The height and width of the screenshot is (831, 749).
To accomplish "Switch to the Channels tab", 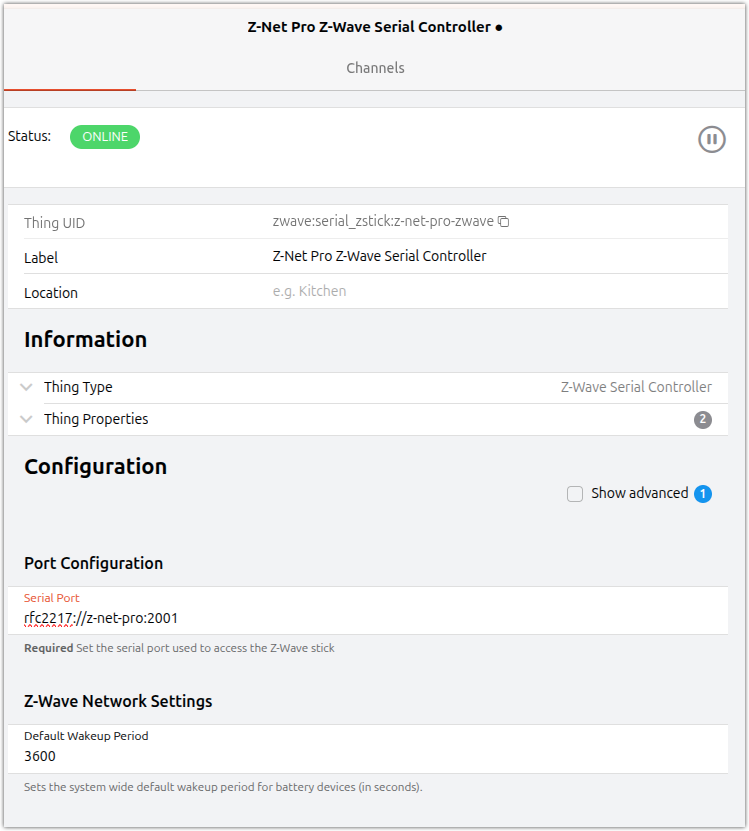I will pyautogui.click(x=375, y=68).
